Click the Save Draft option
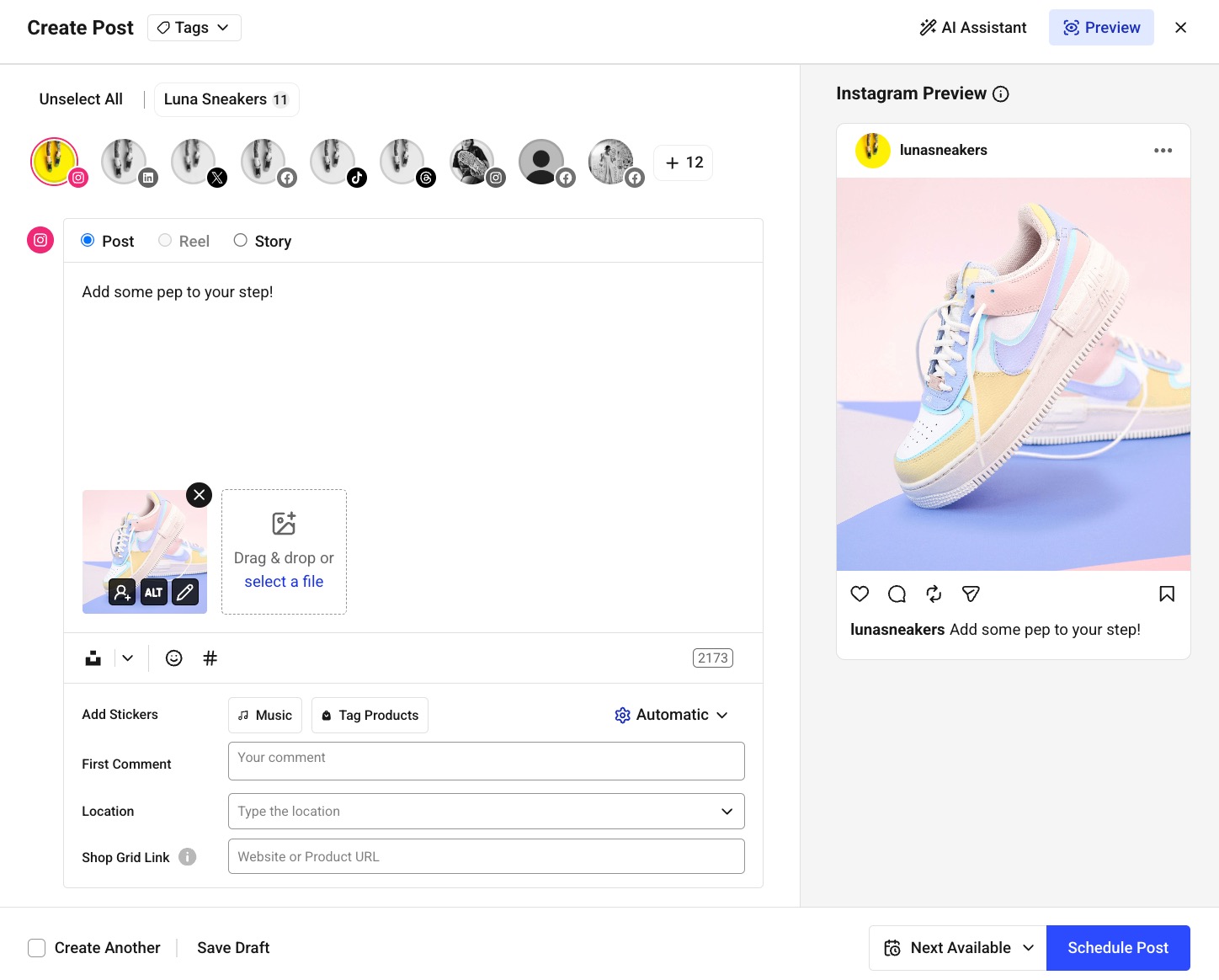 click(x=232, y=947)
